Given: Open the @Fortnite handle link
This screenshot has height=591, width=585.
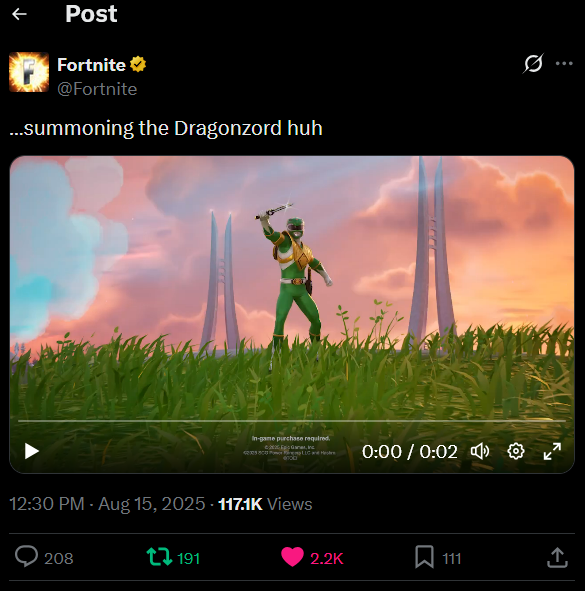Looking at the screenshot, I should pyautogui.click(x=97, y=89).
